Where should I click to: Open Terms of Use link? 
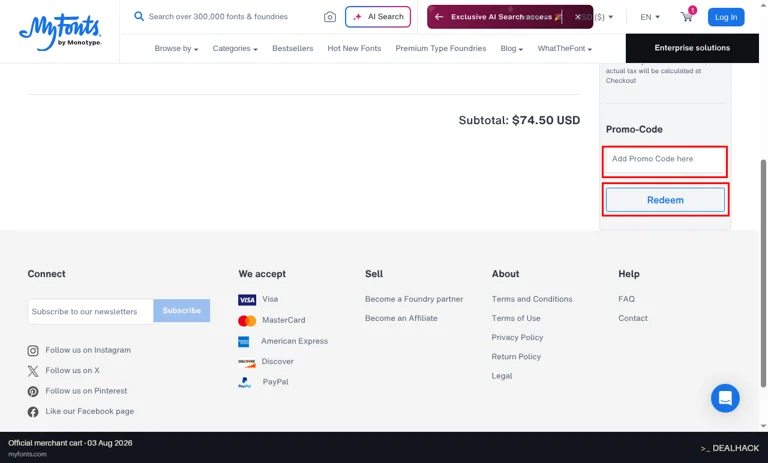[x=516, y=318]
